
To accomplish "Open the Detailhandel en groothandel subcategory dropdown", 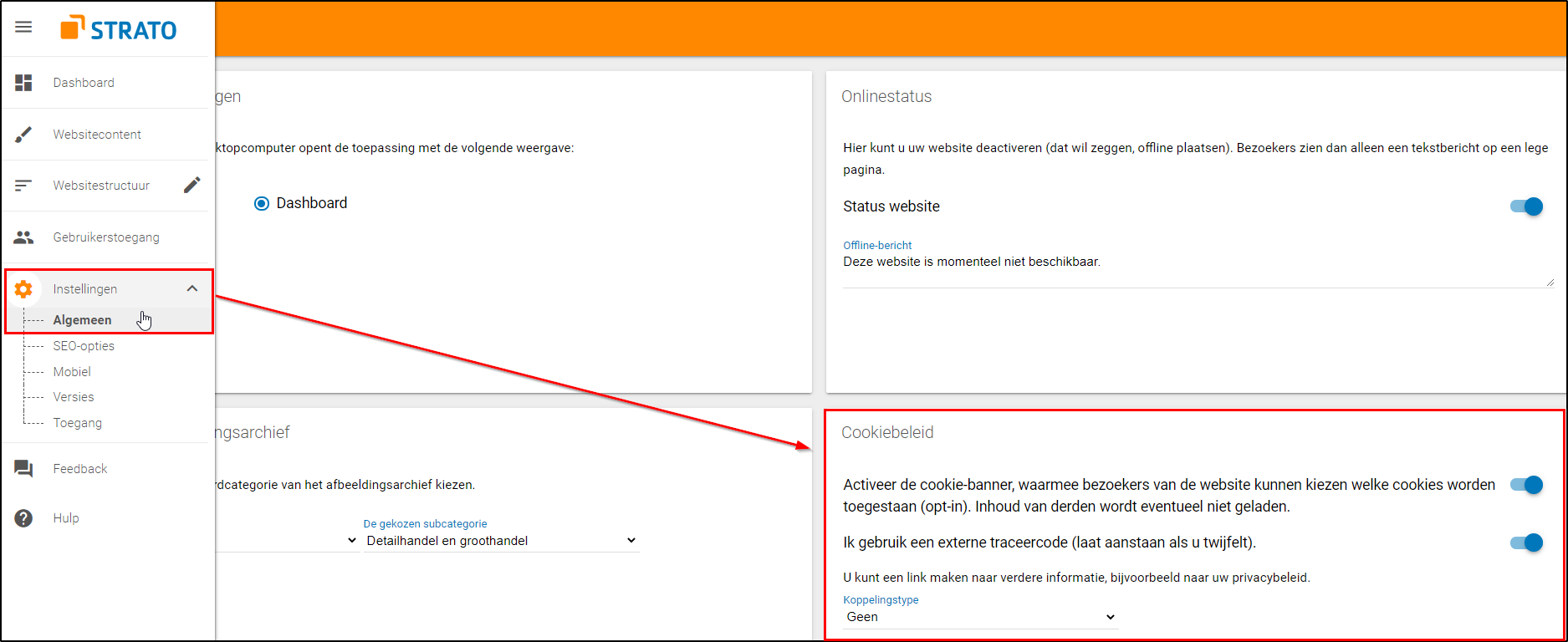I will click(501, 541).
